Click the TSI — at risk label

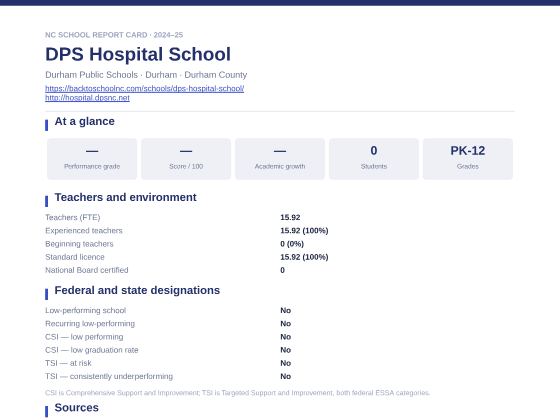[69, 363]
